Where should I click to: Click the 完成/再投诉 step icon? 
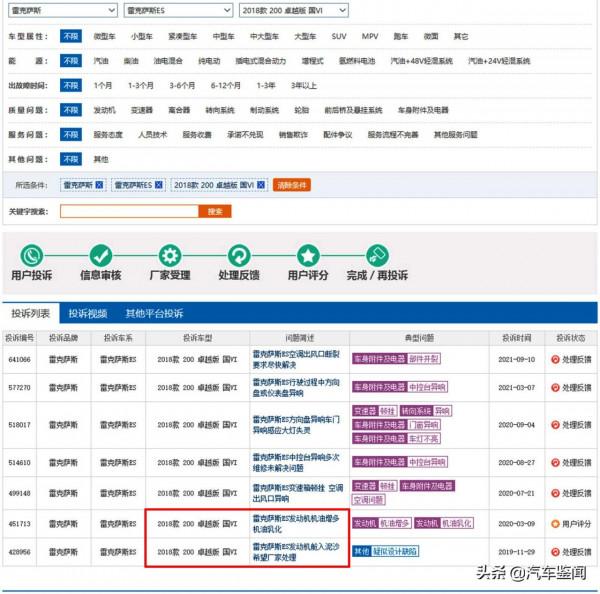[377, 255]
